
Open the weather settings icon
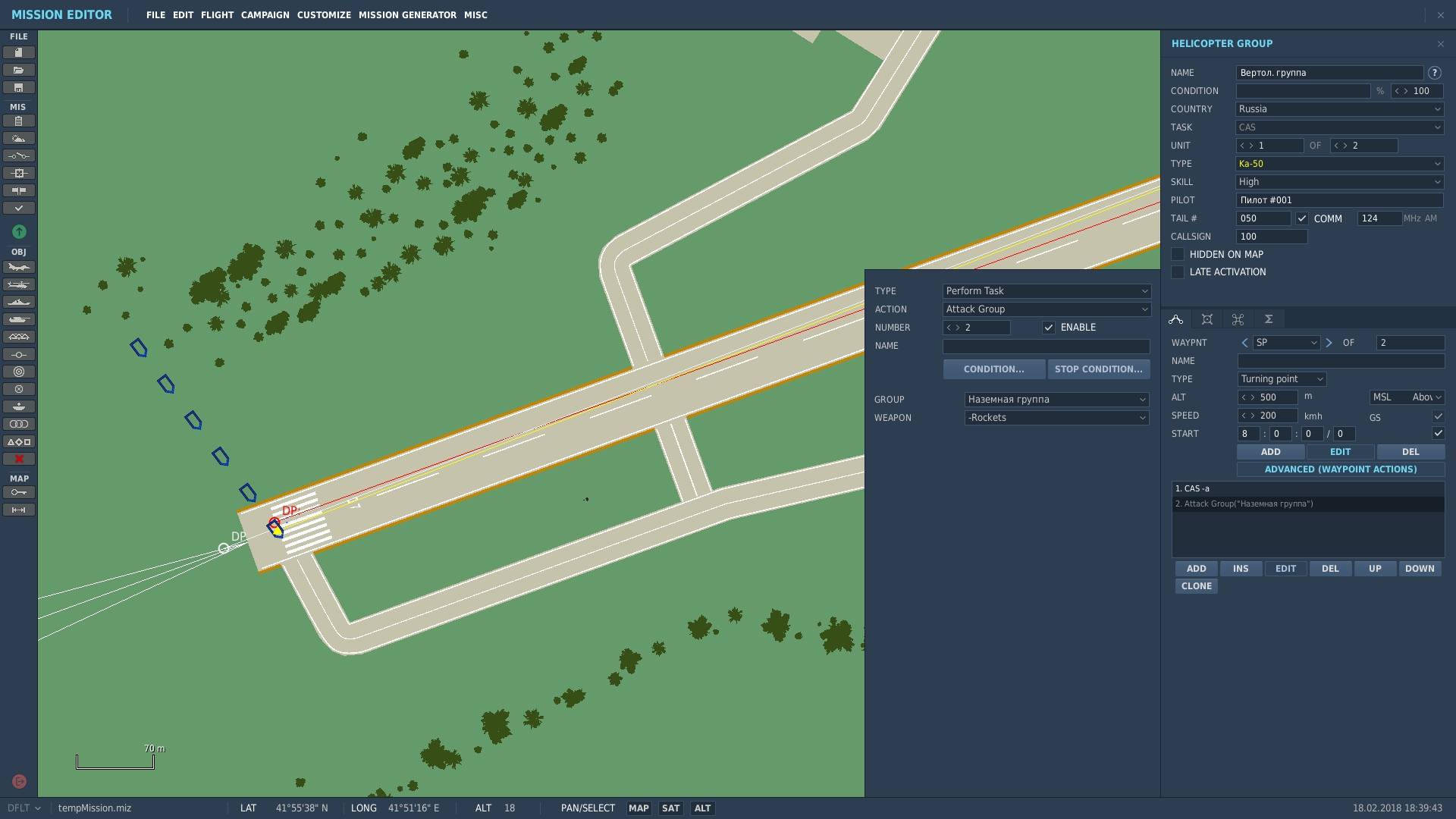coord(19,139)
